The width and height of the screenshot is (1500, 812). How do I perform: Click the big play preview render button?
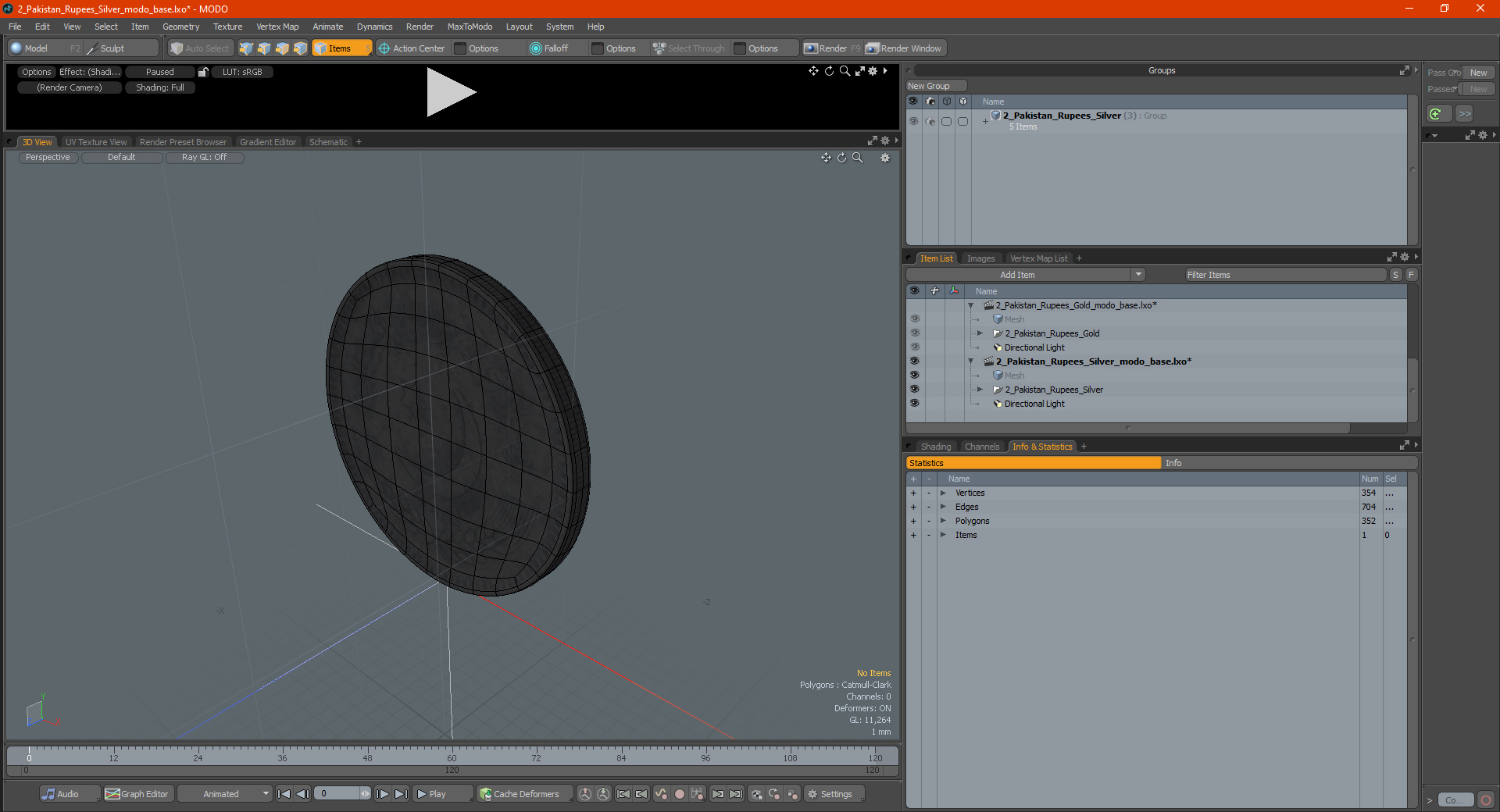(x=451, y=92)
